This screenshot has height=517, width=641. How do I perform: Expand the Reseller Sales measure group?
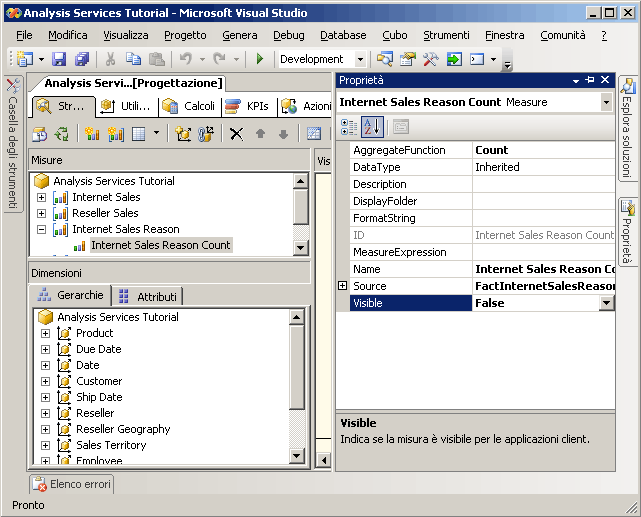(x=42, y=213)
